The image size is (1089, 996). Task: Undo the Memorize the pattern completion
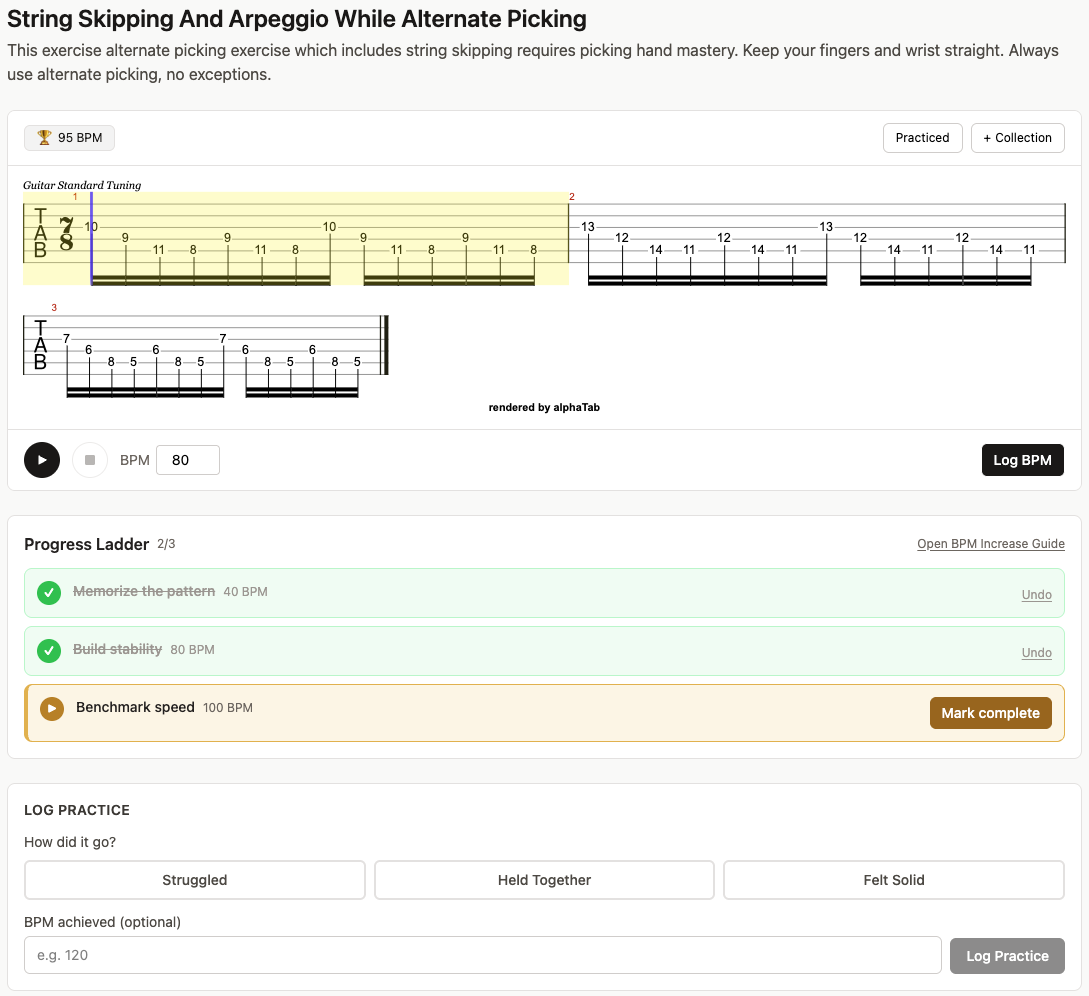pyautogui.click(x=1036, y=594)
